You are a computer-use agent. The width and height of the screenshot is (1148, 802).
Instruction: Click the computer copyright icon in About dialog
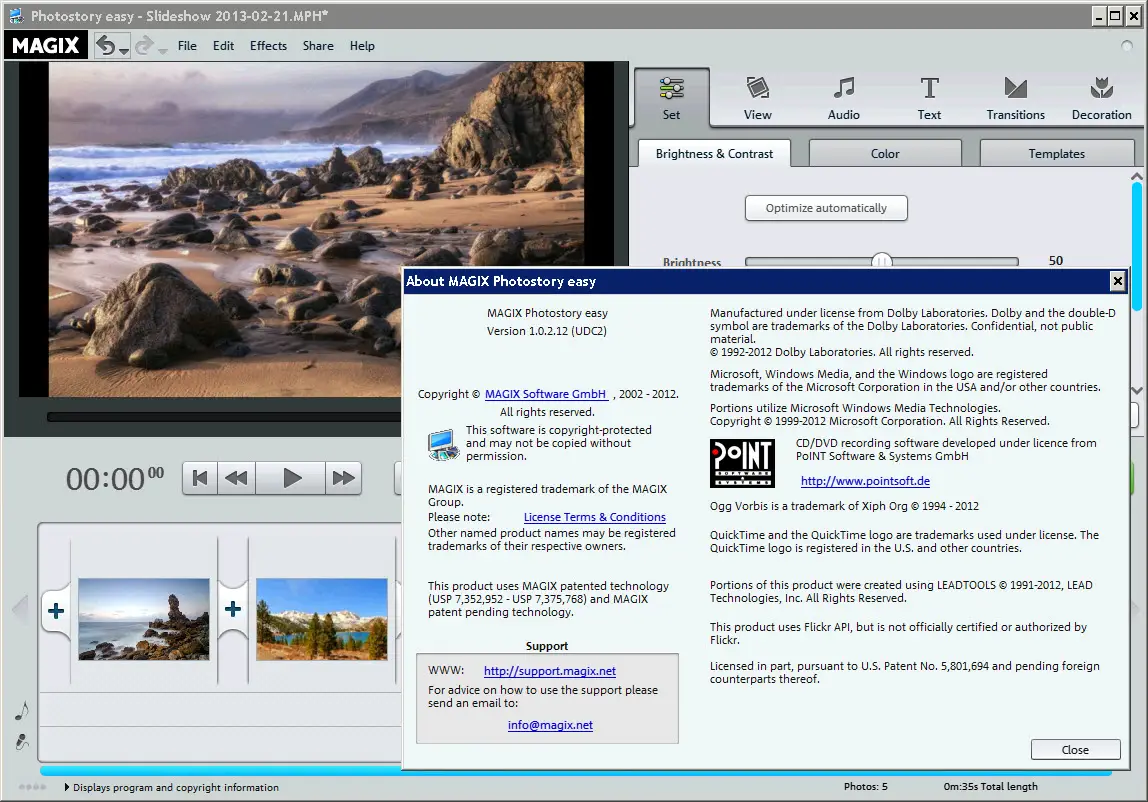coord(443,445)
